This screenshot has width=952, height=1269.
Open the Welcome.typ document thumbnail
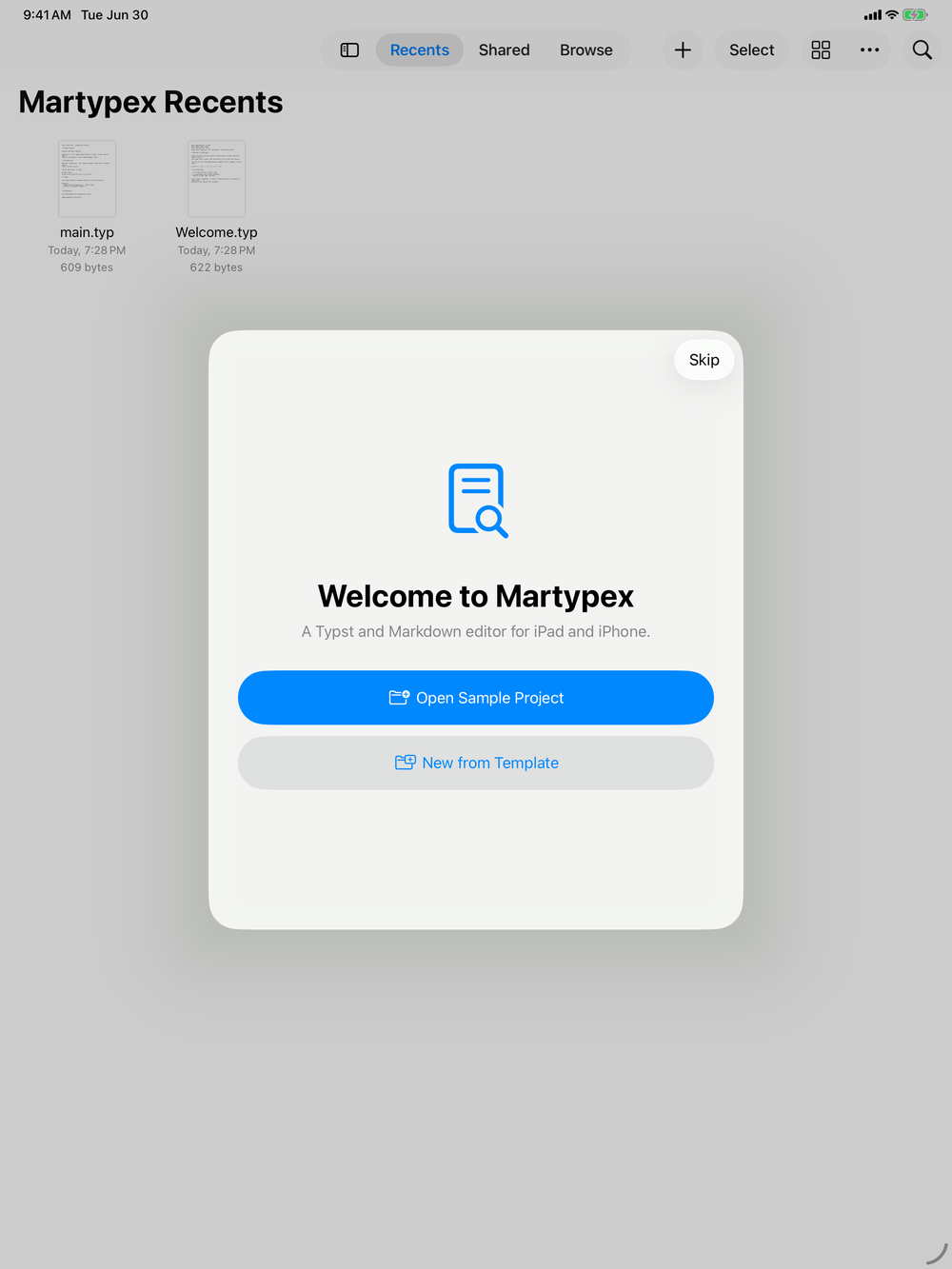click(216, 179)
